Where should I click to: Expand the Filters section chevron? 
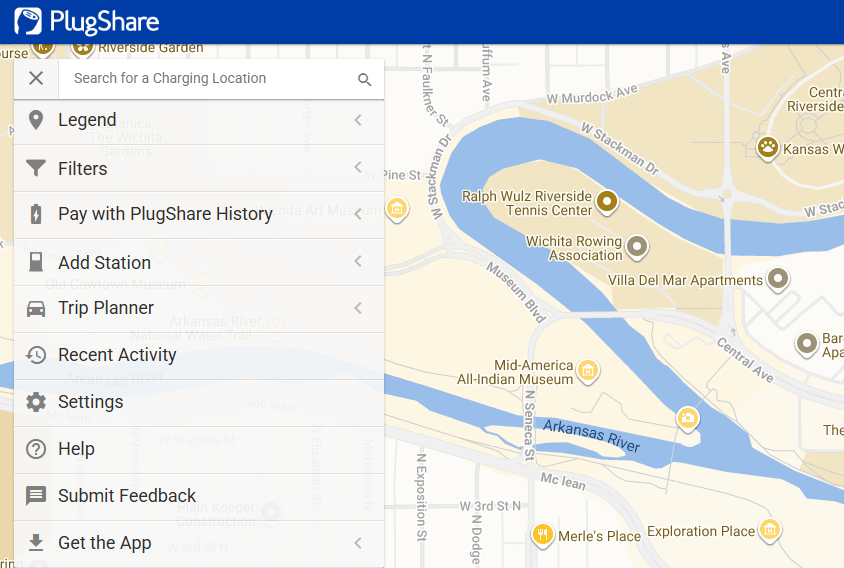click(357, 168)
